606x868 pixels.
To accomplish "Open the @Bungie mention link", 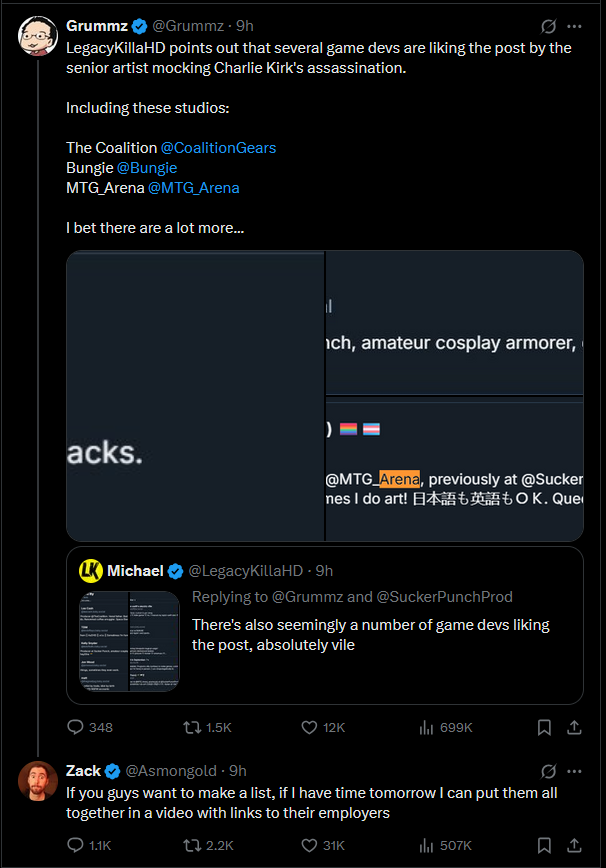I will [x=147, y=168].
